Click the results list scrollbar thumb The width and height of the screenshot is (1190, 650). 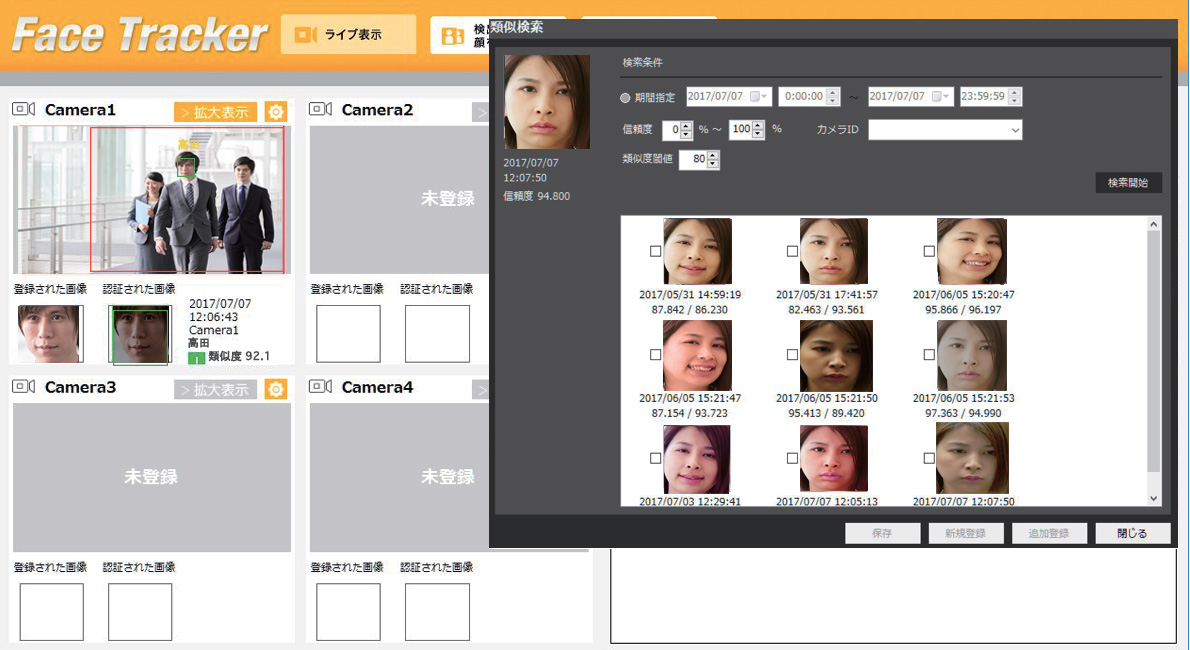1154,351
